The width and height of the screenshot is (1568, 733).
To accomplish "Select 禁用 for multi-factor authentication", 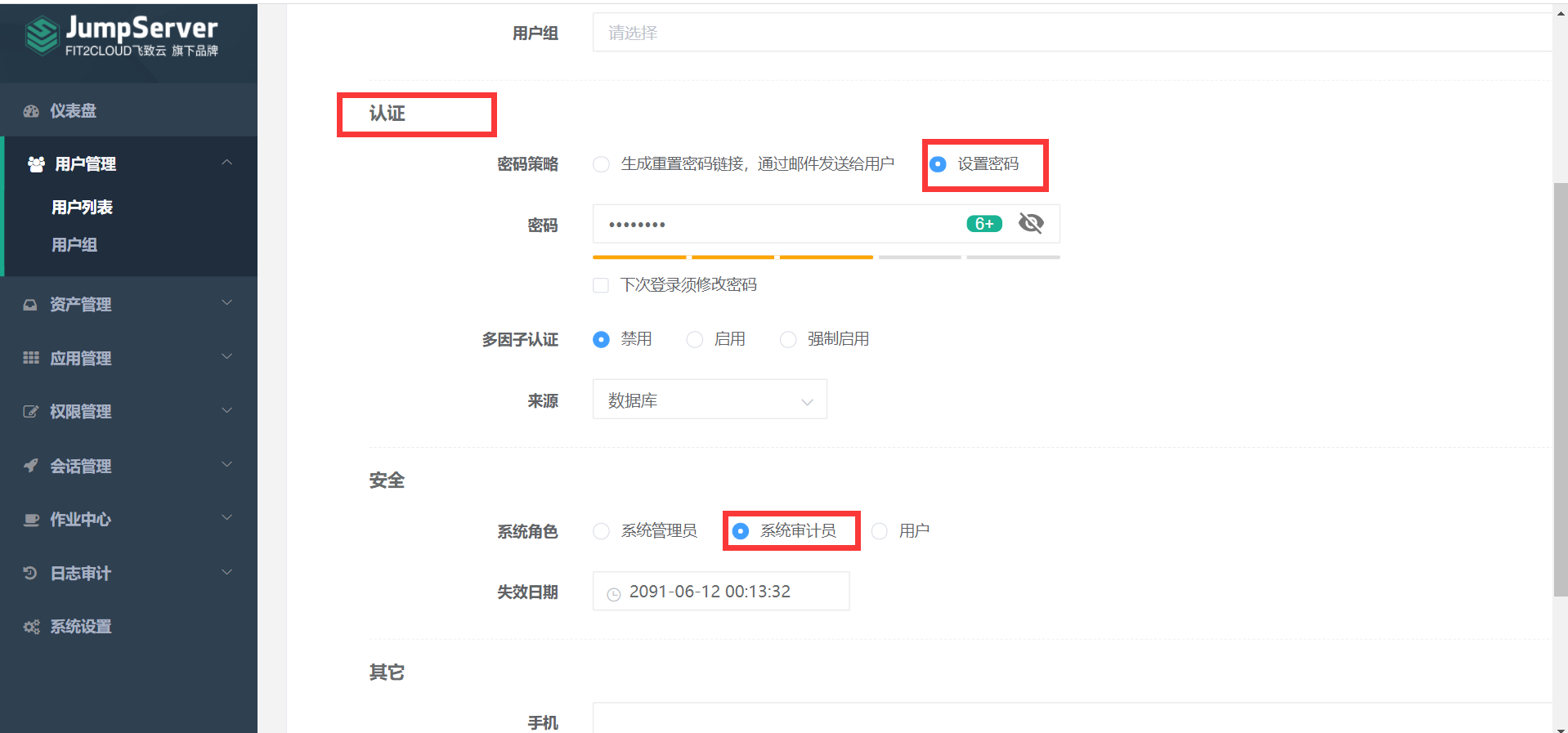I will 601,339.
